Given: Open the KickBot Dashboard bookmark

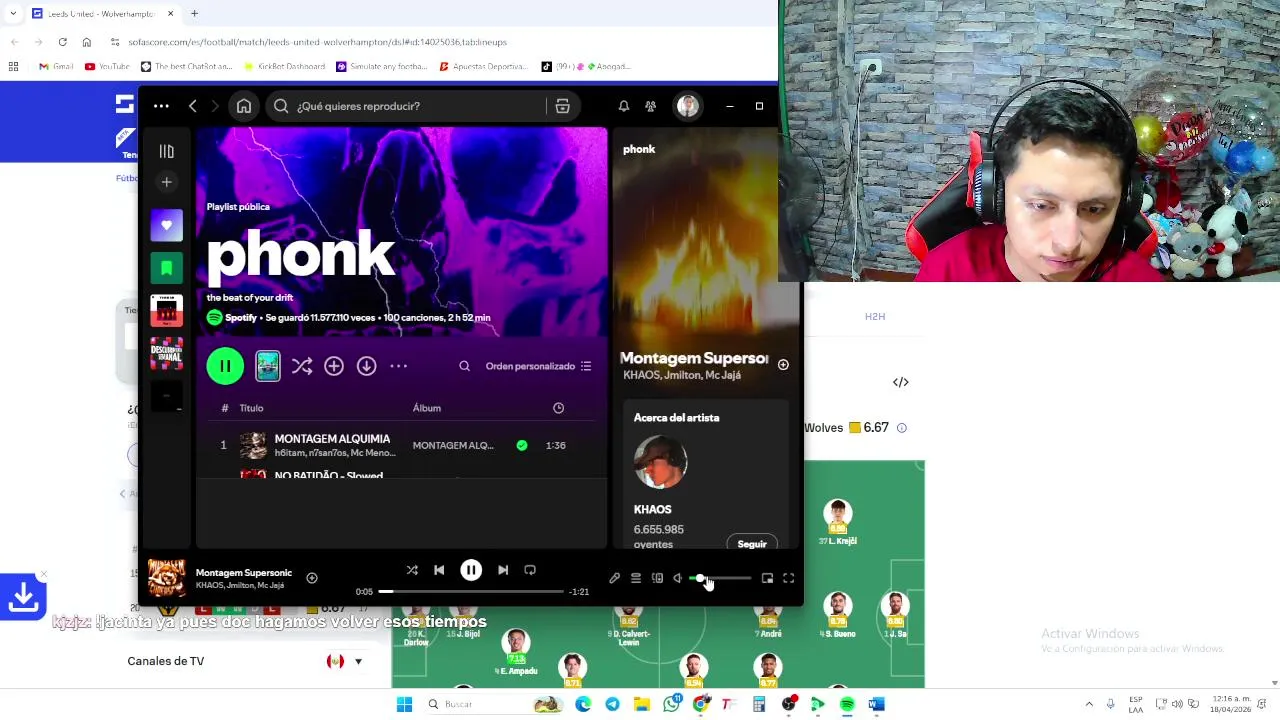Looking at the screenshot, I should 284,66.
